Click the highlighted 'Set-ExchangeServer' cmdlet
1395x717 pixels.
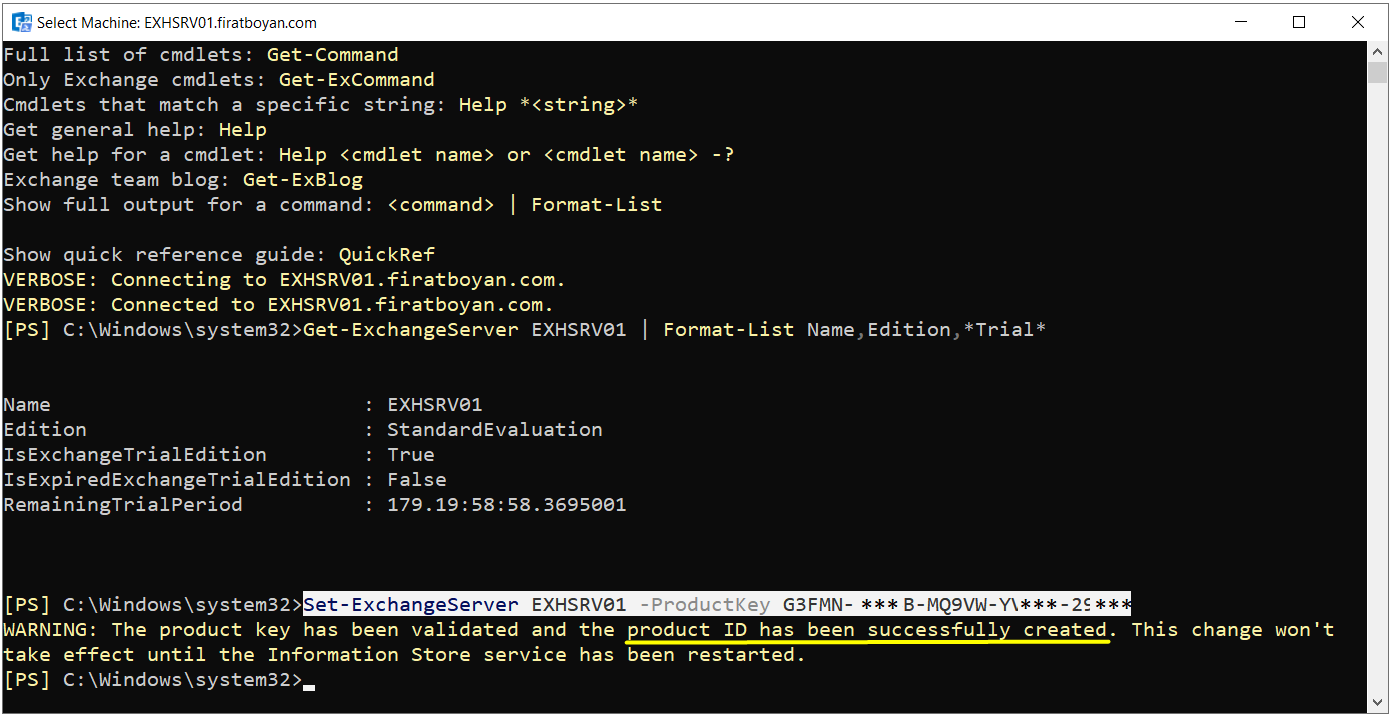coord(411,605)
